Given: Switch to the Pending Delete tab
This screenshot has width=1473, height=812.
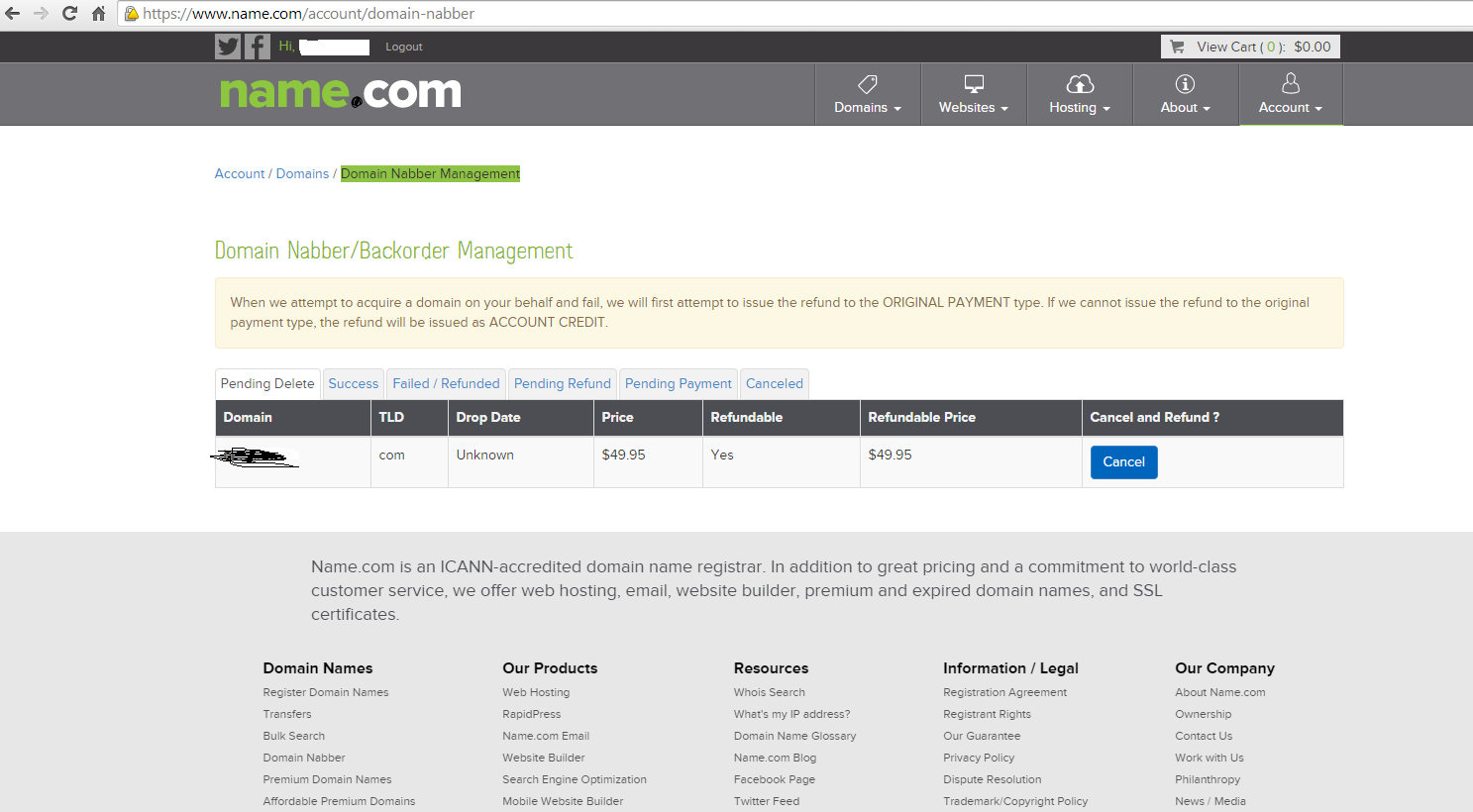Looking at the screenshot, I should click(267, 384).
